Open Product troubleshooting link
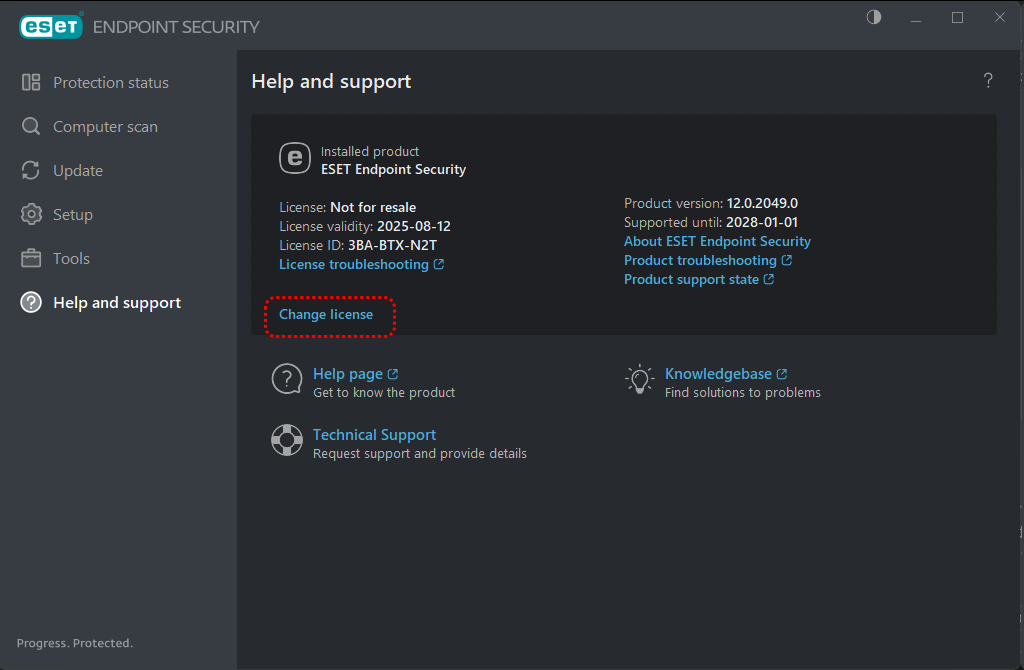 pyautogui.click(x=700, y=261)
